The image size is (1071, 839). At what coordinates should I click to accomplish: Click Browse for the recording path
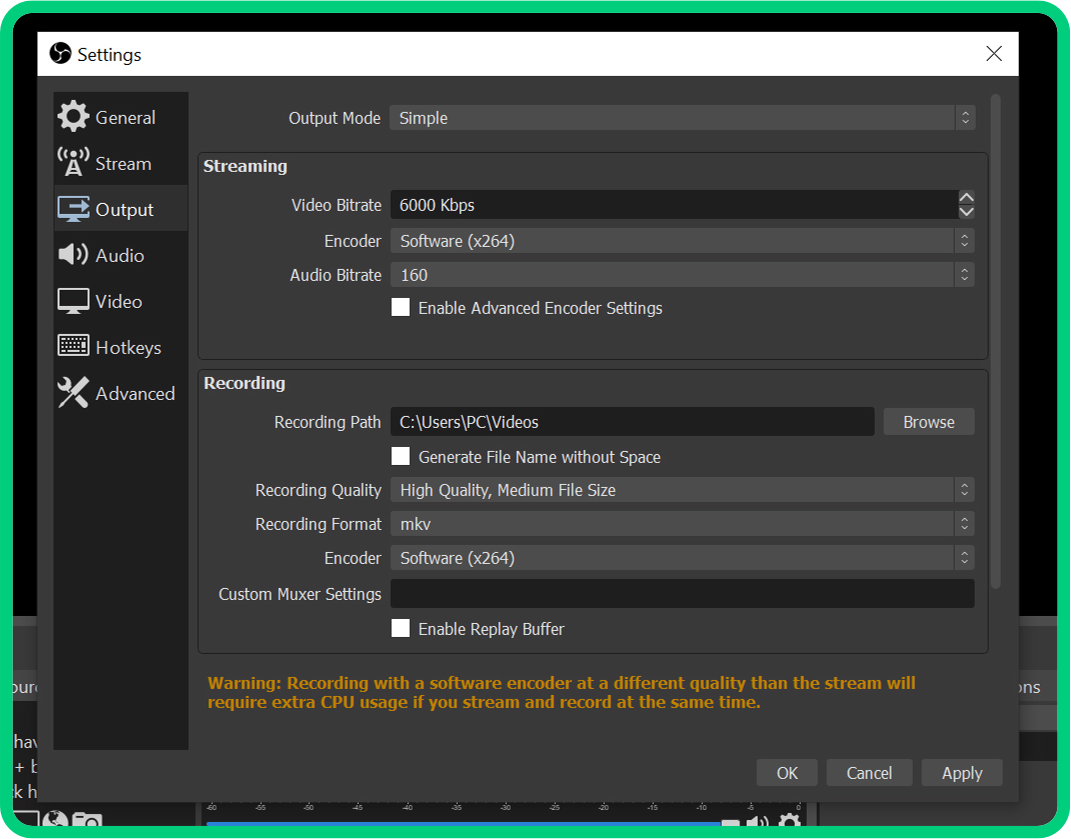[928, 422]
